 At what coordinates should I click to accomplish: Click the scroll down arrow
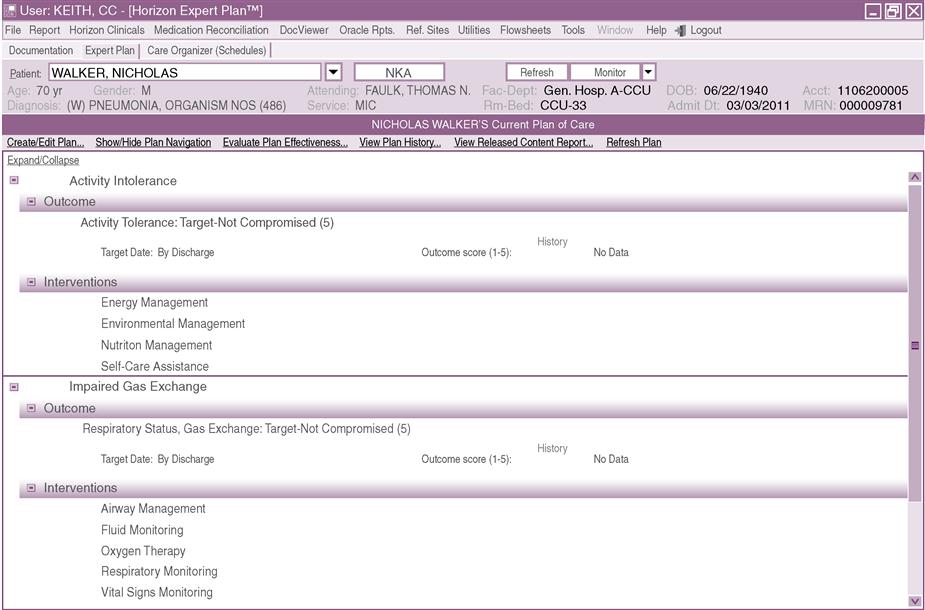pos(914,601)
